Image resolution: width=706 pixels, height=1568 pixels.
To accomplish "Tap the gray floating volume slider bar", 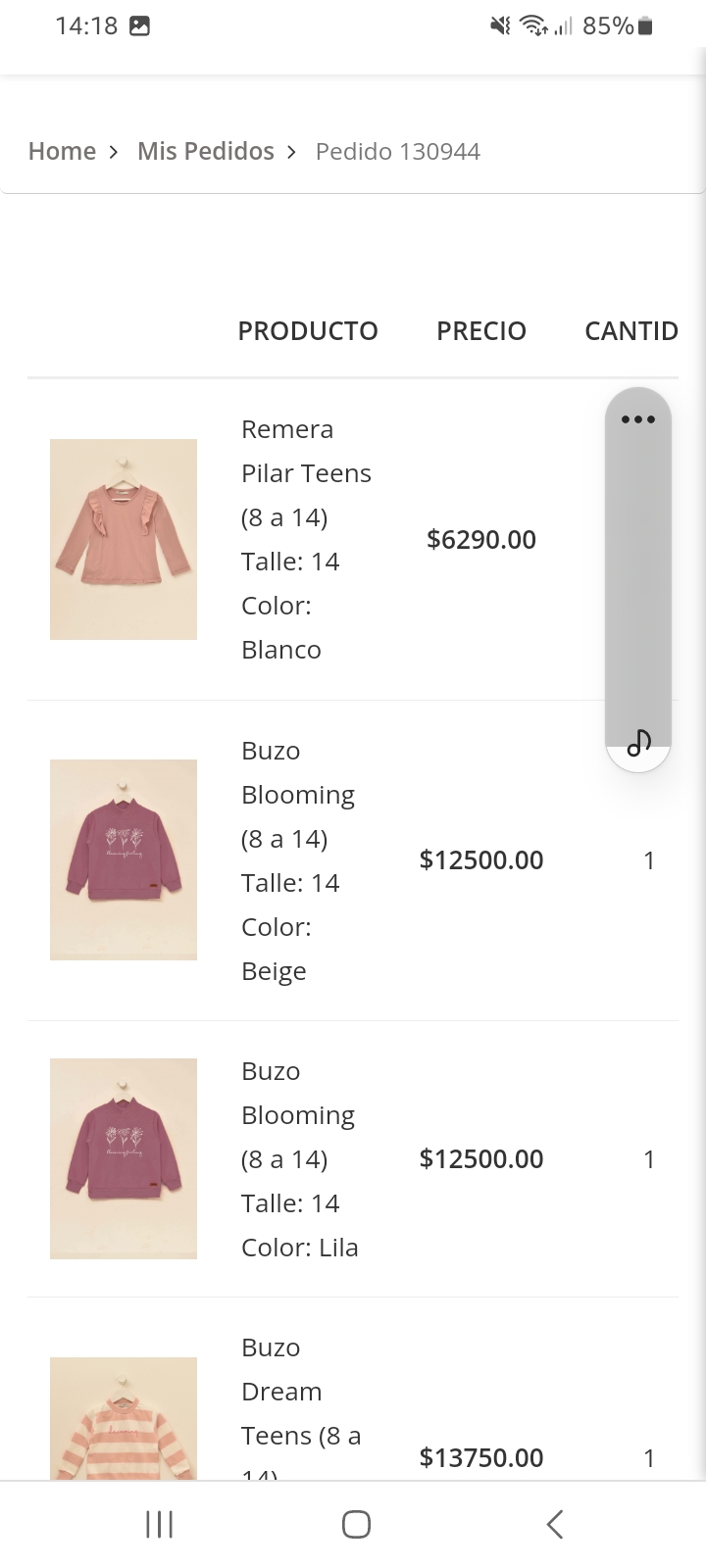I will pos(638,578).
